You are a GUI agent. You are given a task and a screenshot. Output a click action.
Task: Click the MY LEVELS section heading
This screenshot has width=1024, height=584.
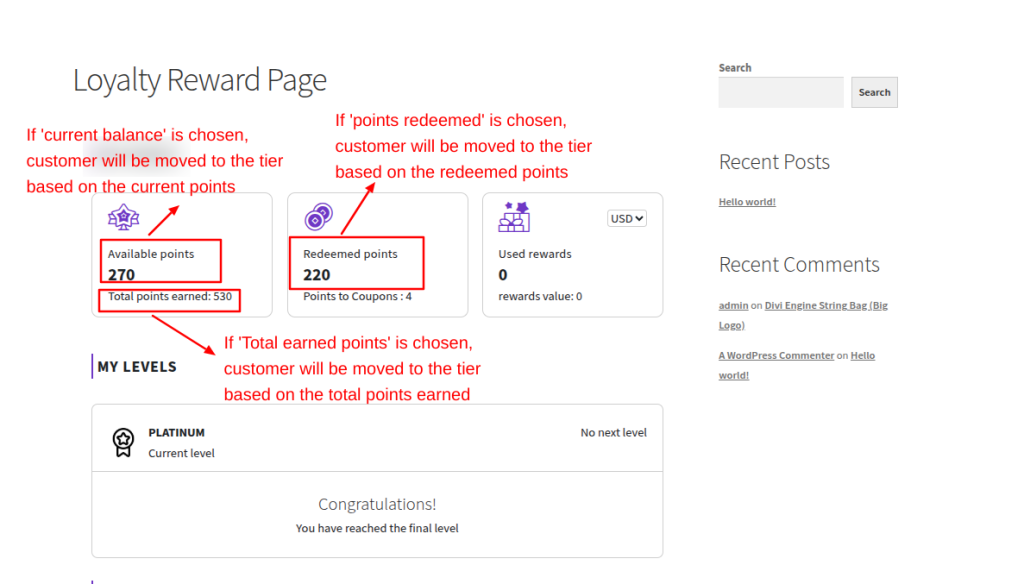(137, 367)
